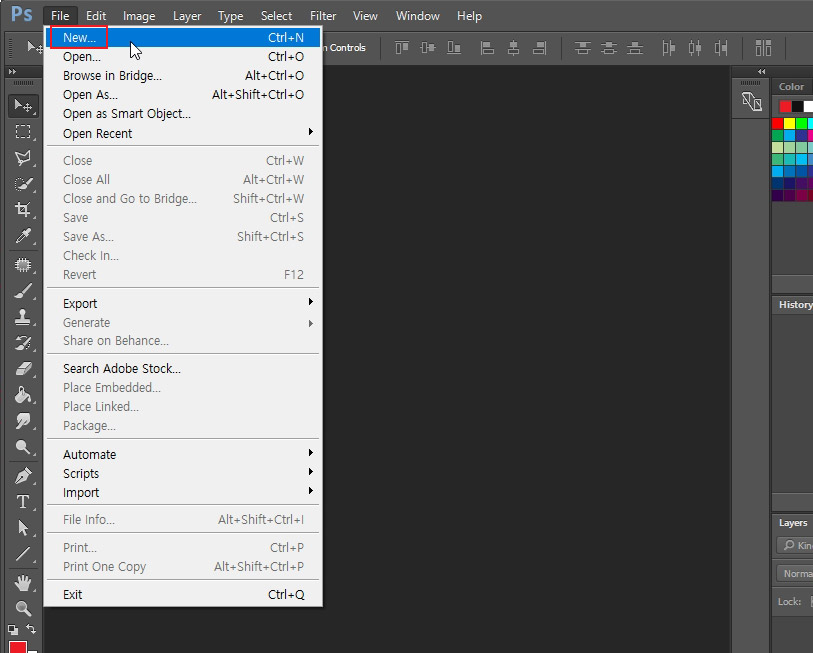This screenshot has width=813, height=653.
Task: Switch to the Color panel tab
Action: coord(791,87)
